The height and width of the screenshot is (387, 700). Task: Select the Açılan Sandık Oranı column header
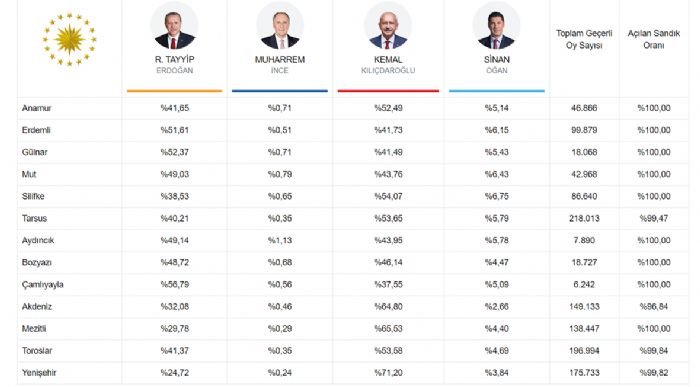pyautogui.click(x=654, y=39)
